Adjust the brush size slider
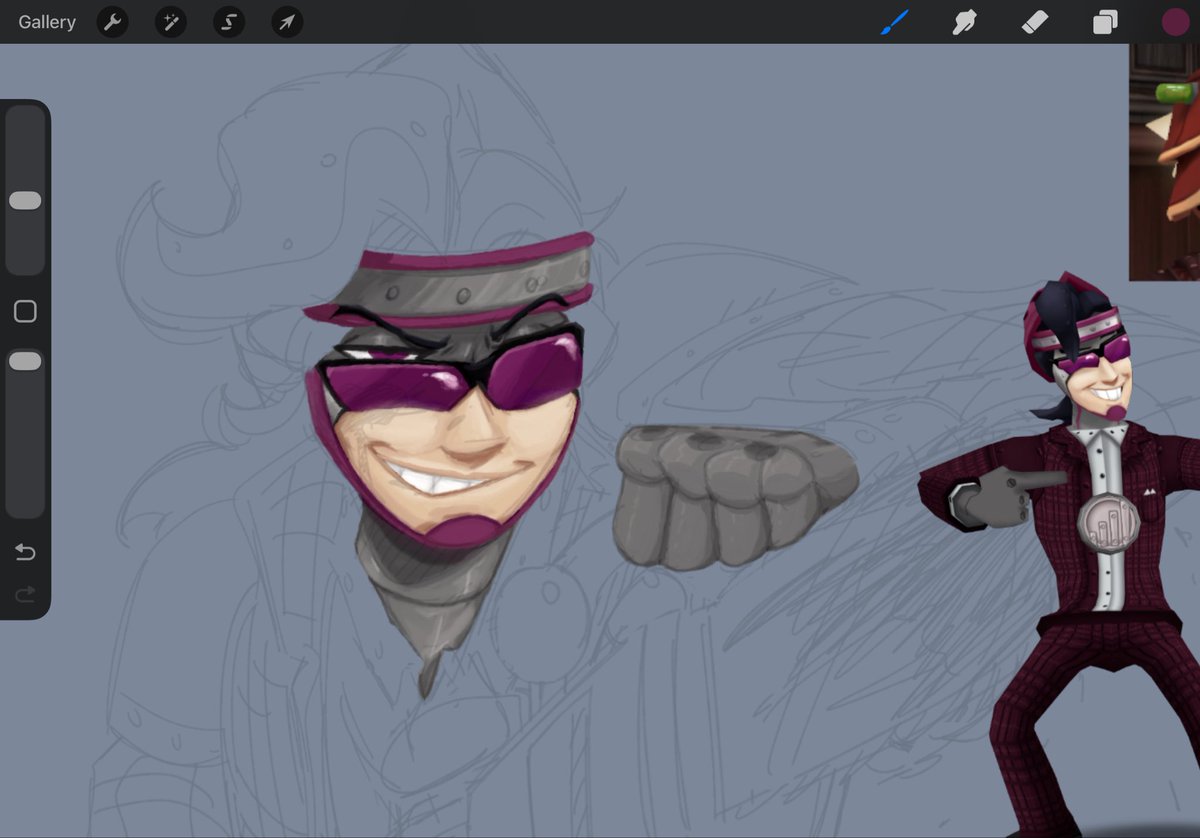This screenshot has height=838, width=1200. pyautogui.click(x=25, y=200)
